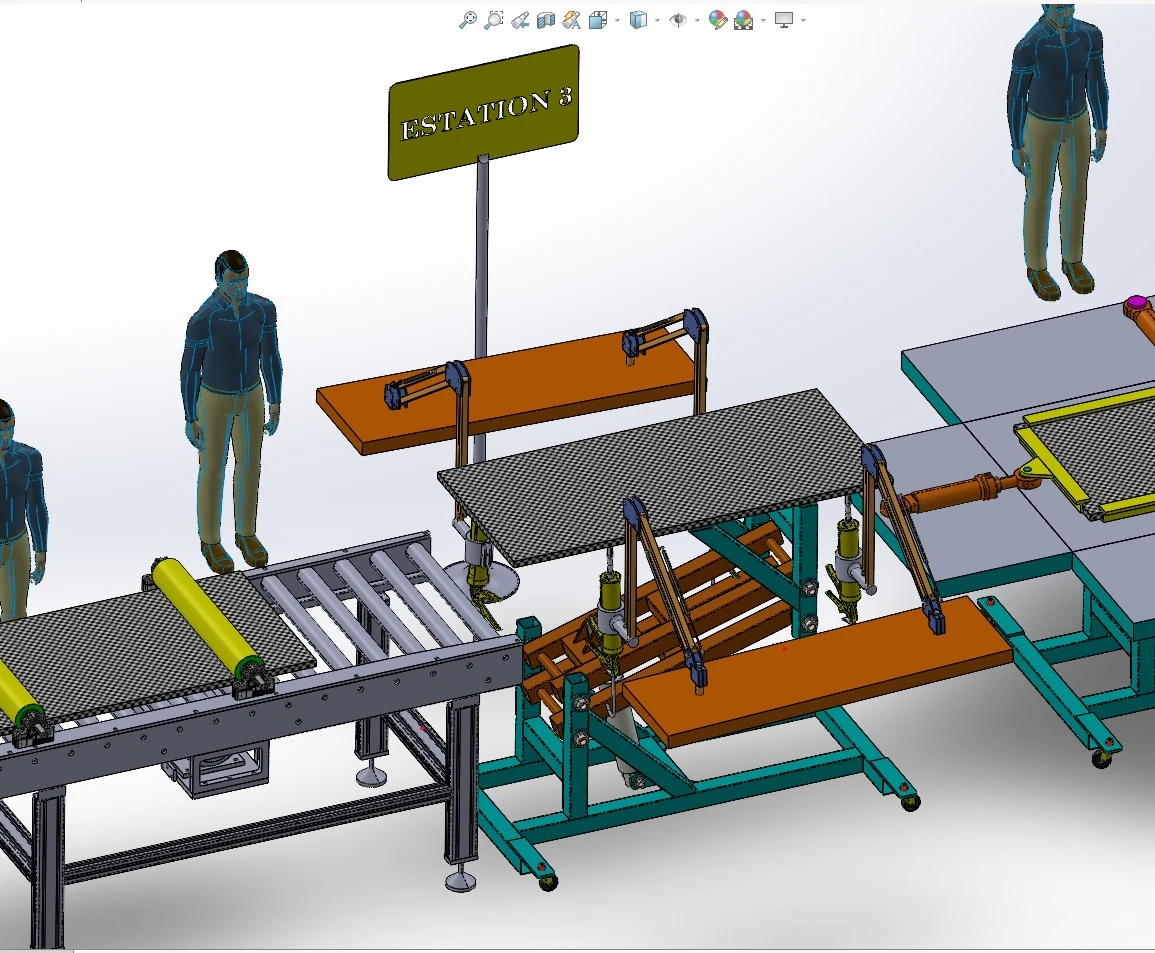Open the Edit Appearance tool
The height and width of the screenshot is (953, 1155).
(x=717, y=20)
